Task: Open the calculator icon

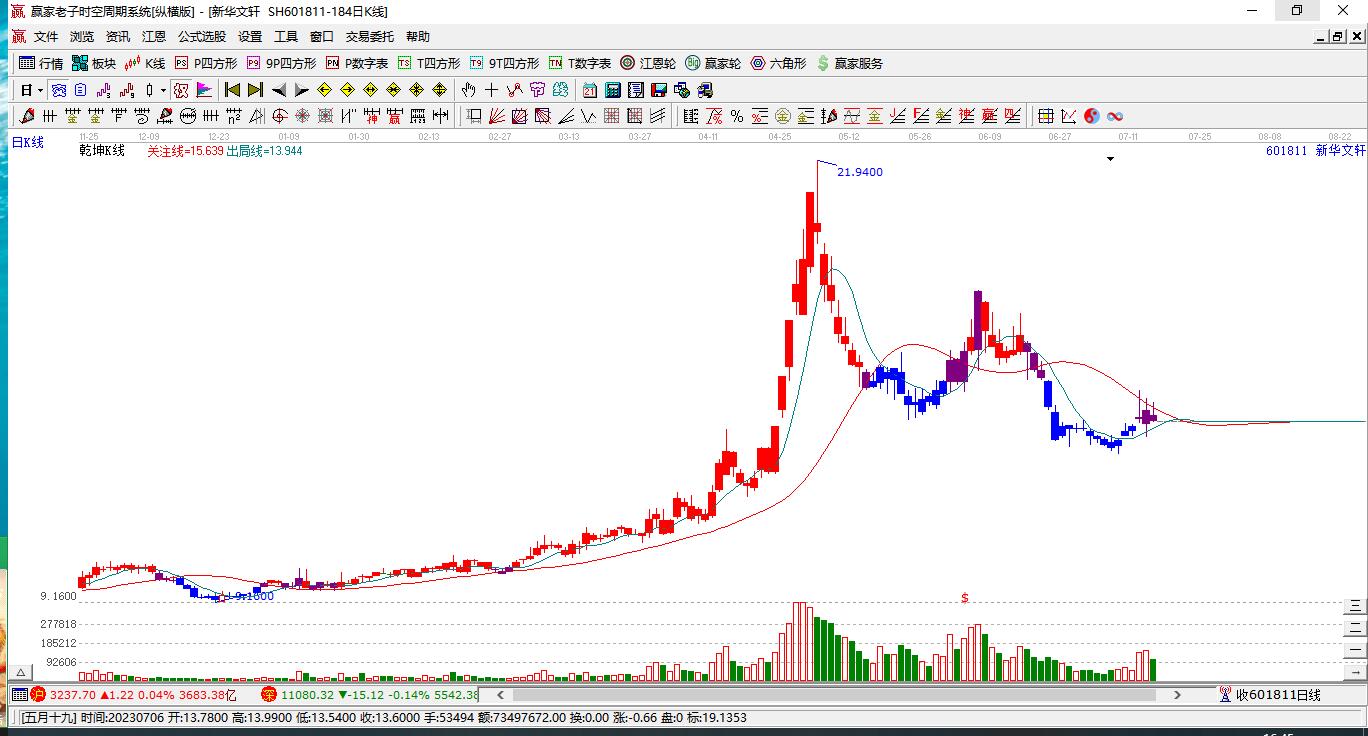Action: [613, 90]
